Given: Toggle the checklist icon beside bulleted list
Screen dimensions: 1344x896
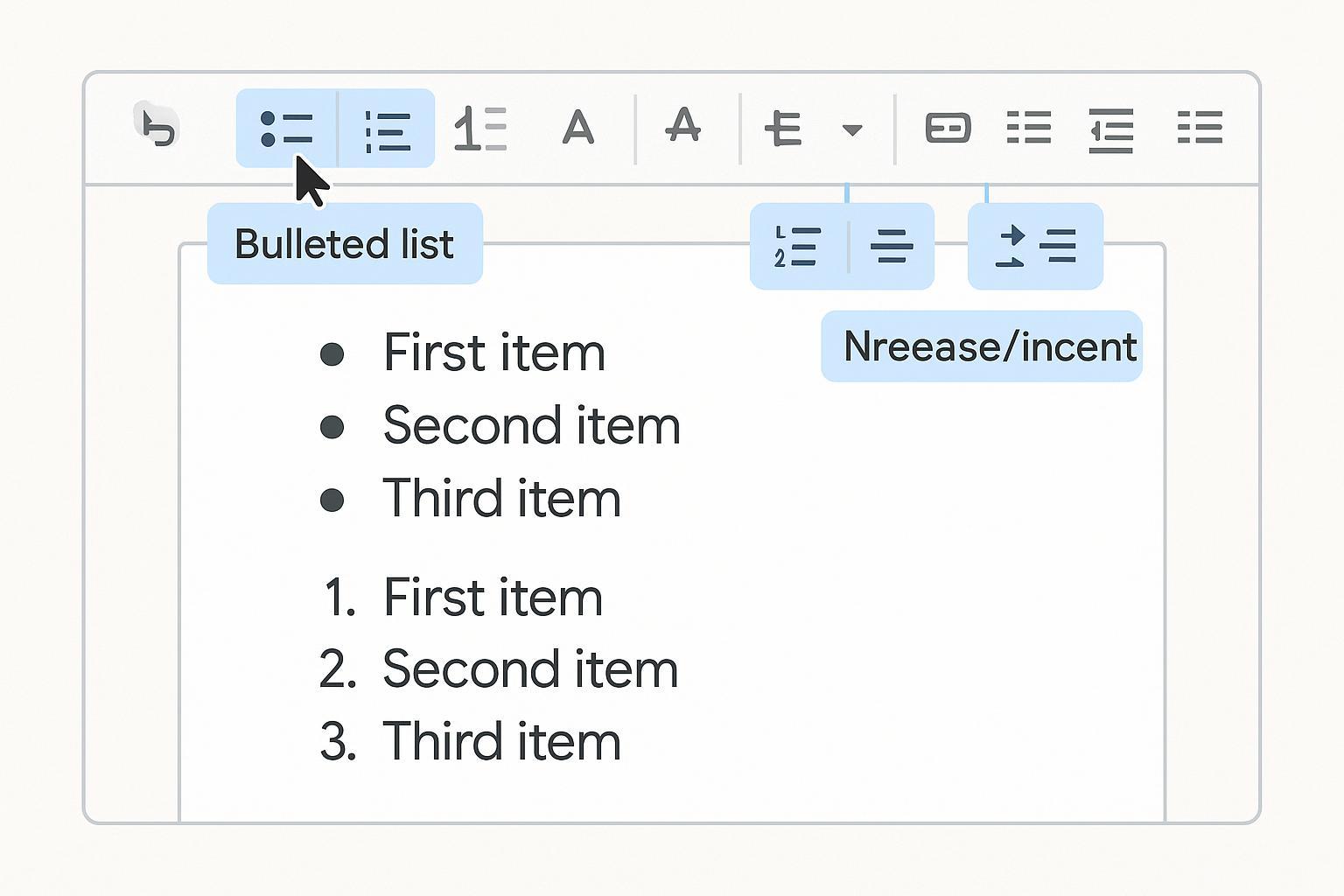Looking at the screenshot, I should [387, 129].
